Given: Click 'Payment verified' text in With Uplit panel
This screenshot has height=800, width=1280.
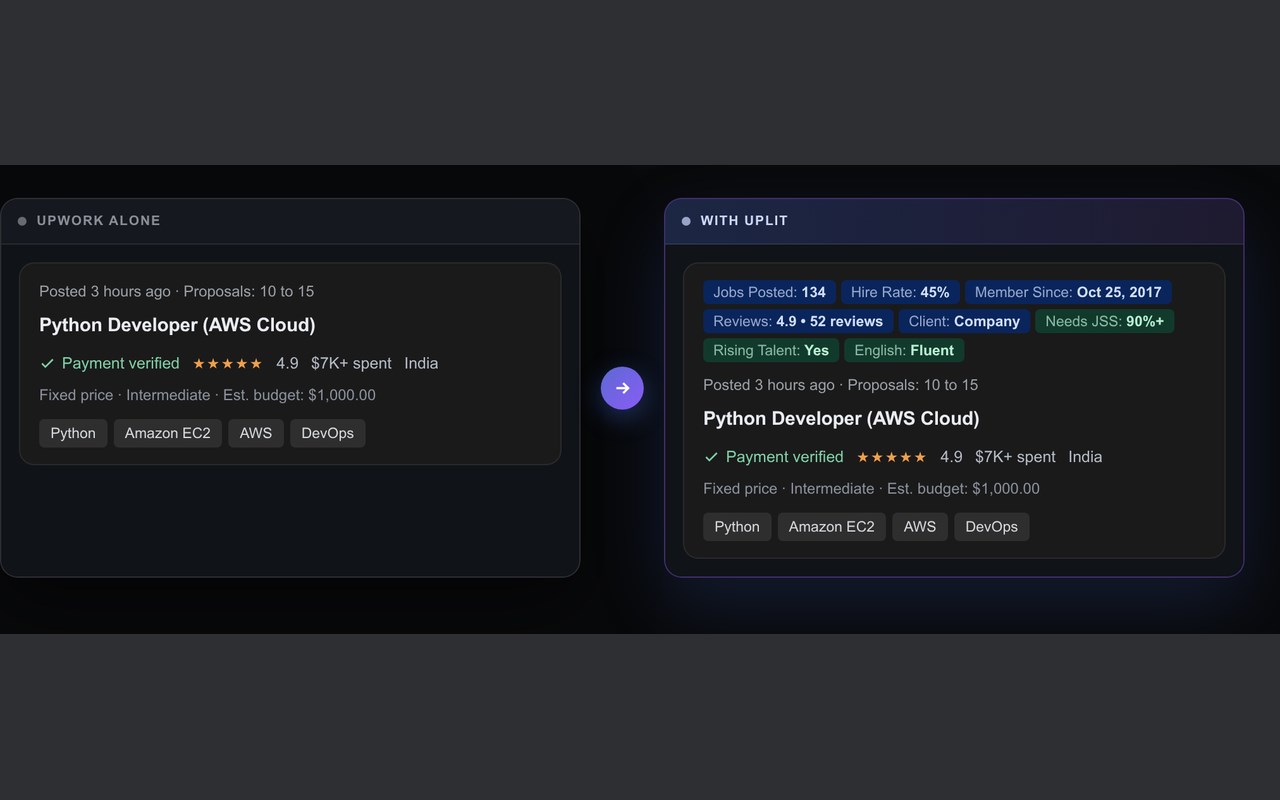Looking at the screenshot, I should pyautogui.click(x=785, y=457).
